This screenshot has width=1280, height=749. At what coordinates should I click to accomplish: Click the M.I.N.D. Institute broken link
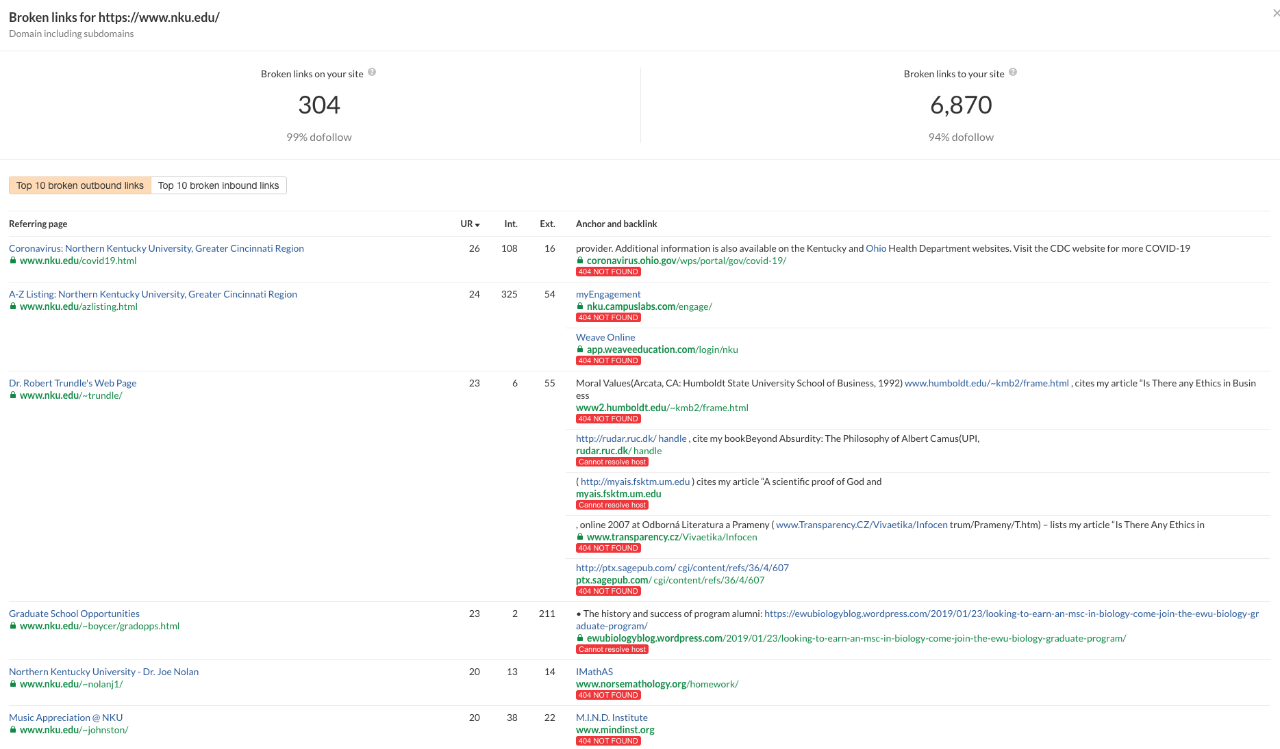(611, 717)
